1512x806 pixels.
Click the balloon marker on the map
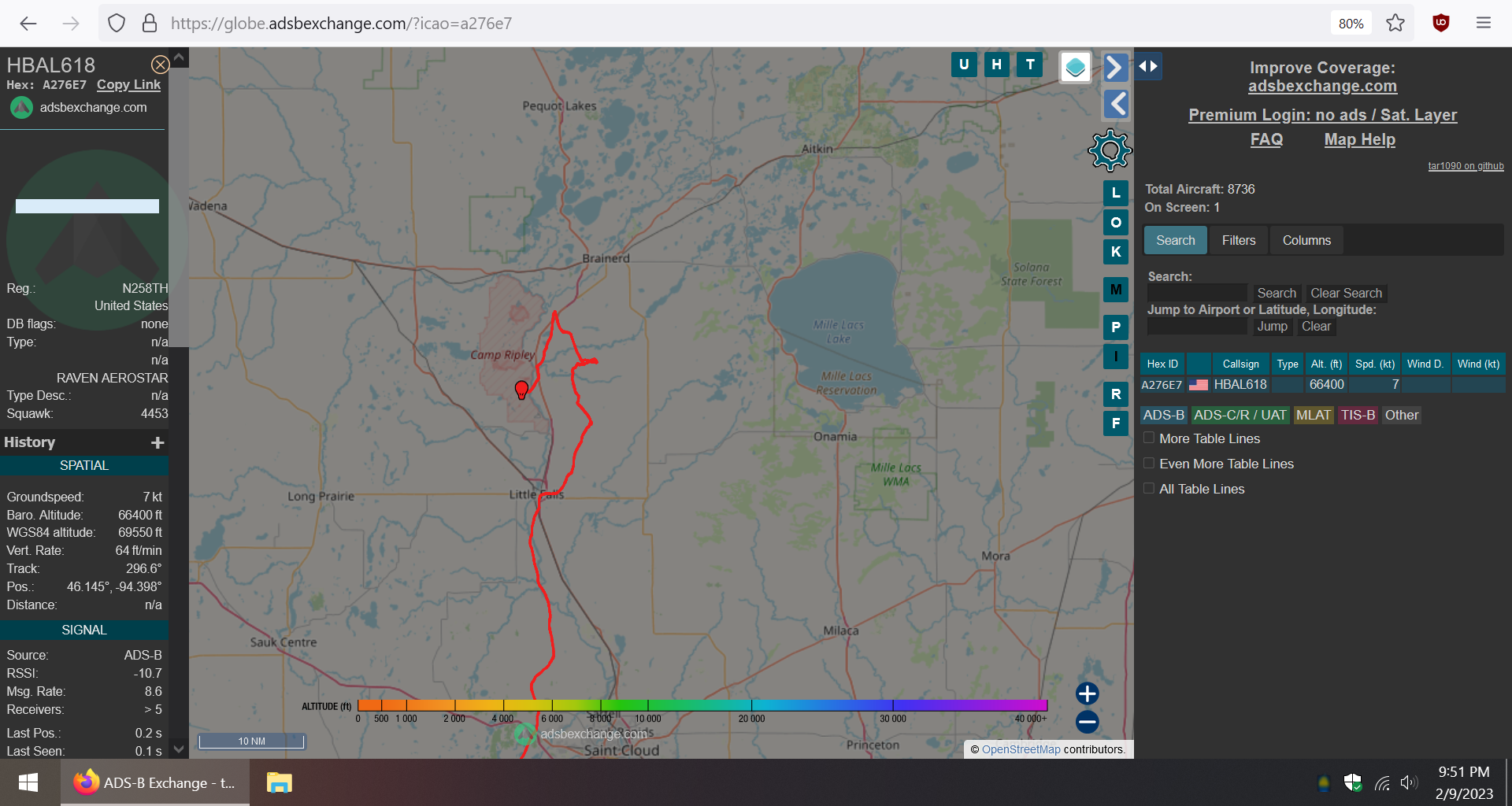pos(521,390)
